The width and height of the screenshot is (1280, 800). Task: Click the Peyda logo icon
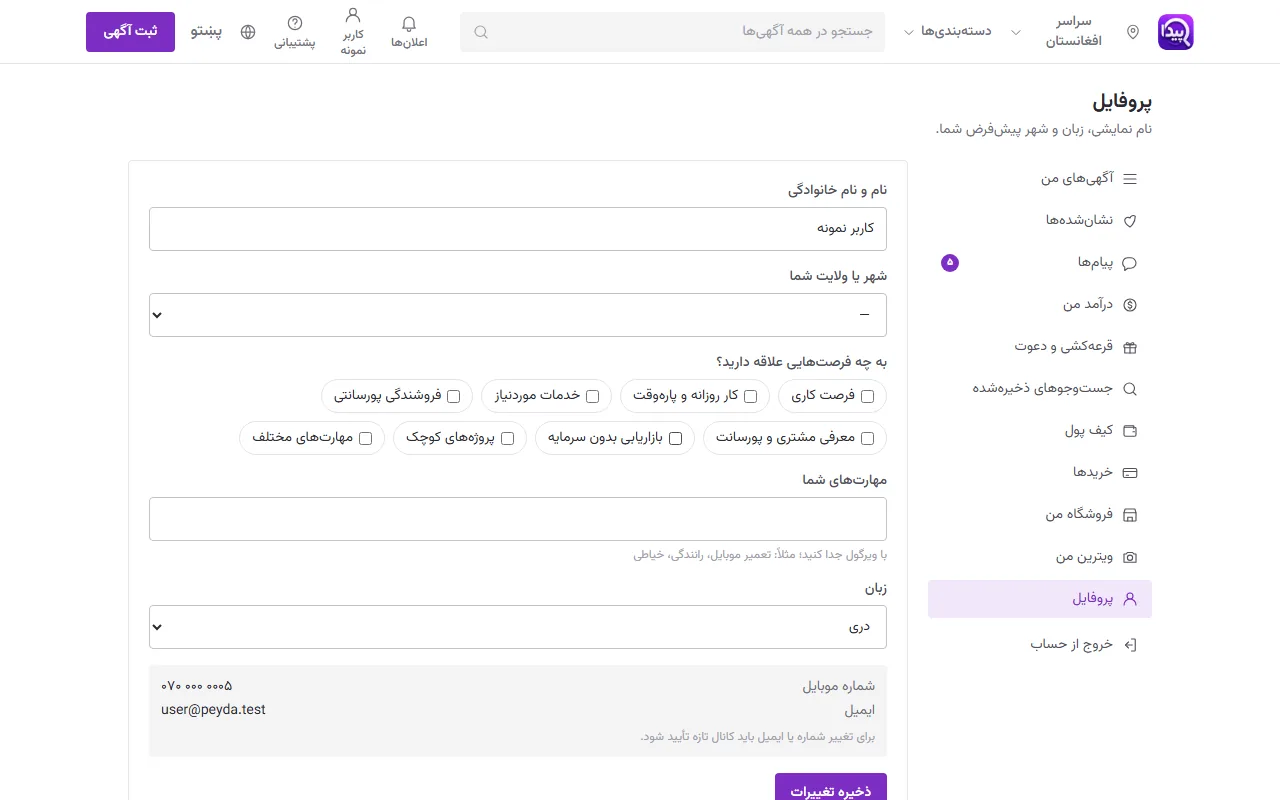click(1175, 32)
